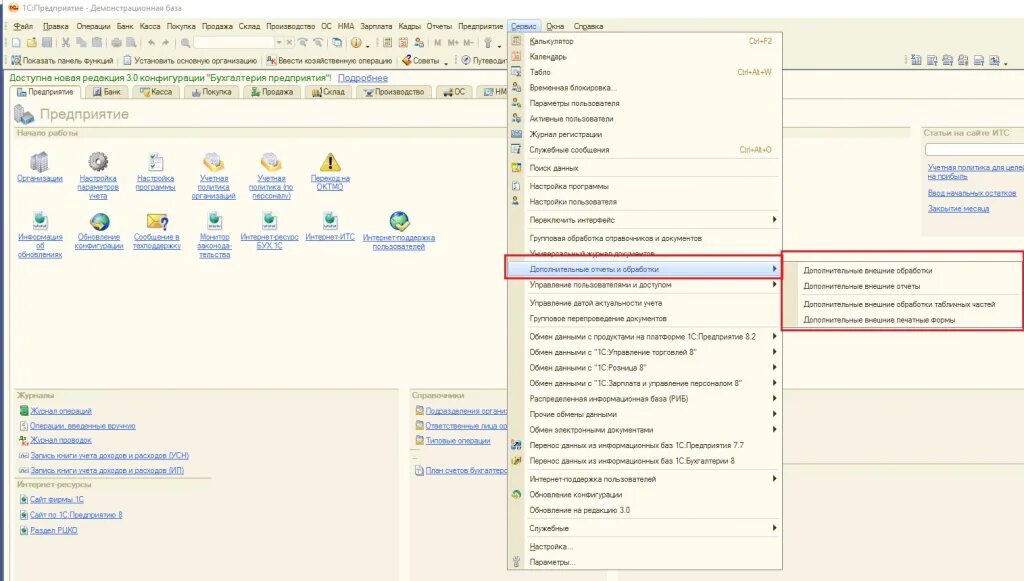
Task: Open the Интернет-ИТС icon
Action: [330, 221]
